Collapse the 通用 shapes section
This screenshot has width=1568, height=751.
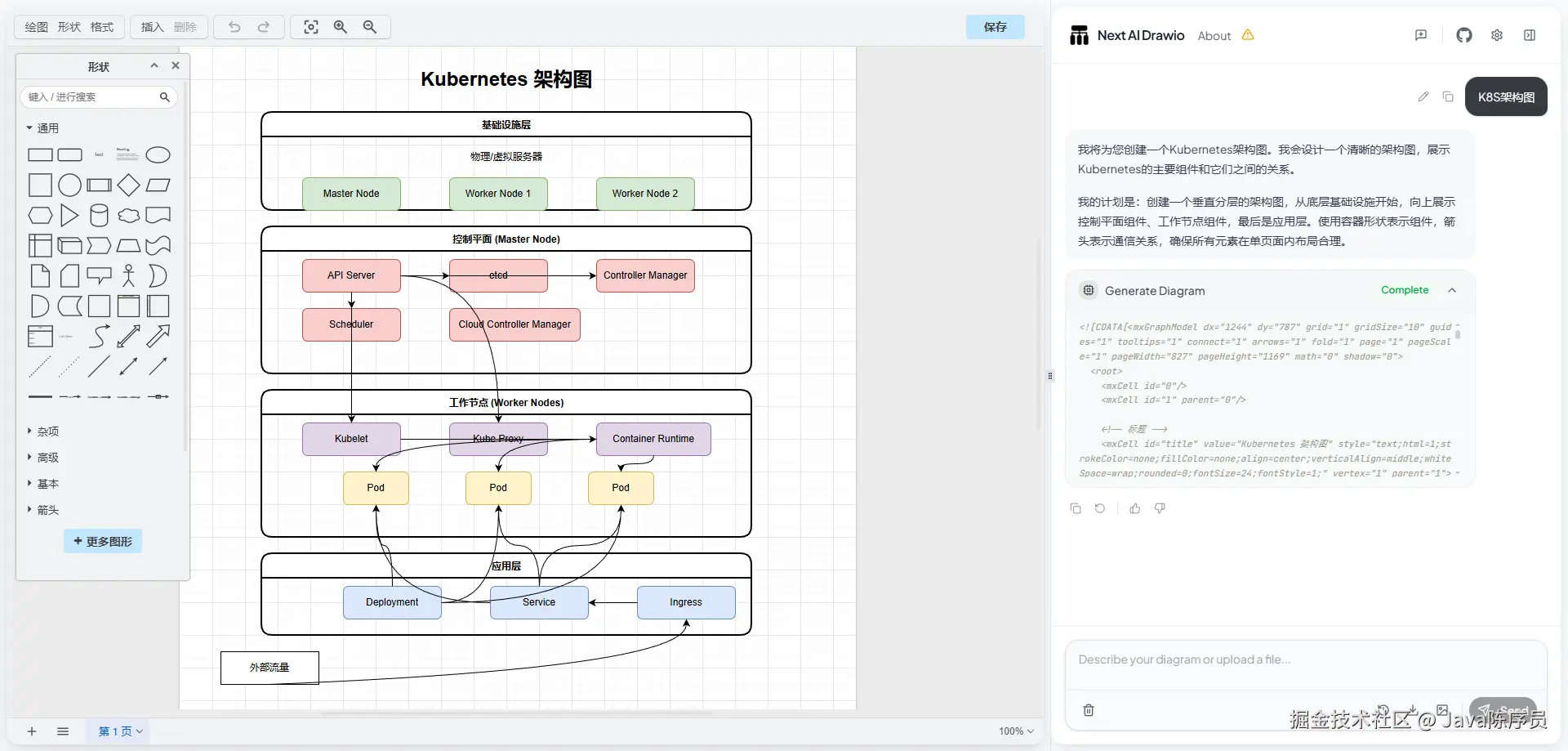pyautogui.click(x=42, y=128)
